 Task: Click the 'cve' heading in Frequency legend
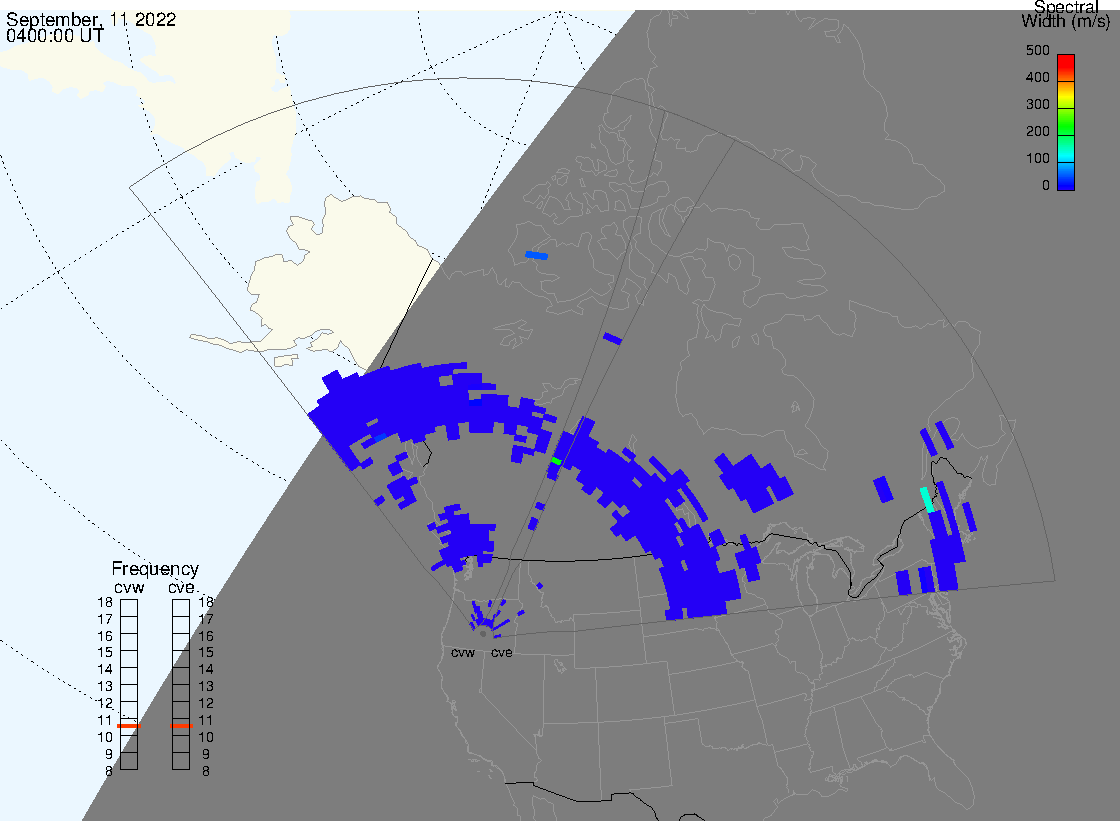pos(181,588)
